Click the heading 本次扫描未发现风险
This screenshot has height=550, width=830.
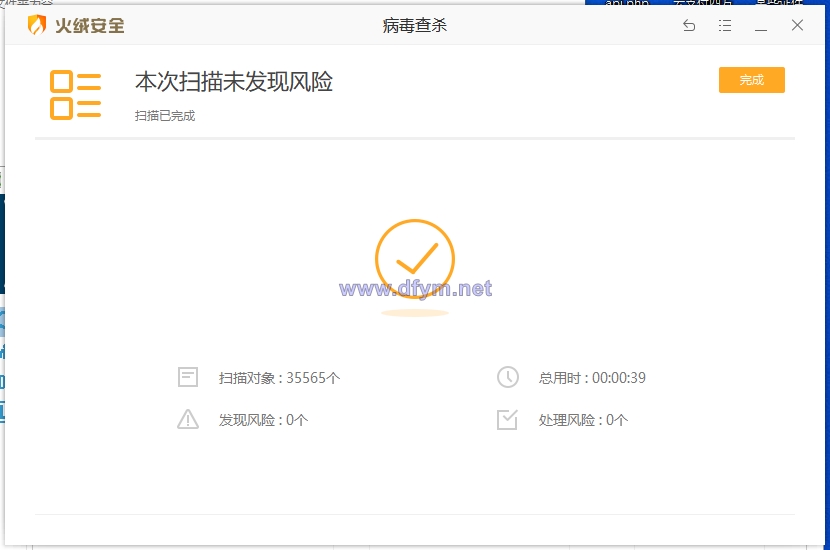click(233, 82)
